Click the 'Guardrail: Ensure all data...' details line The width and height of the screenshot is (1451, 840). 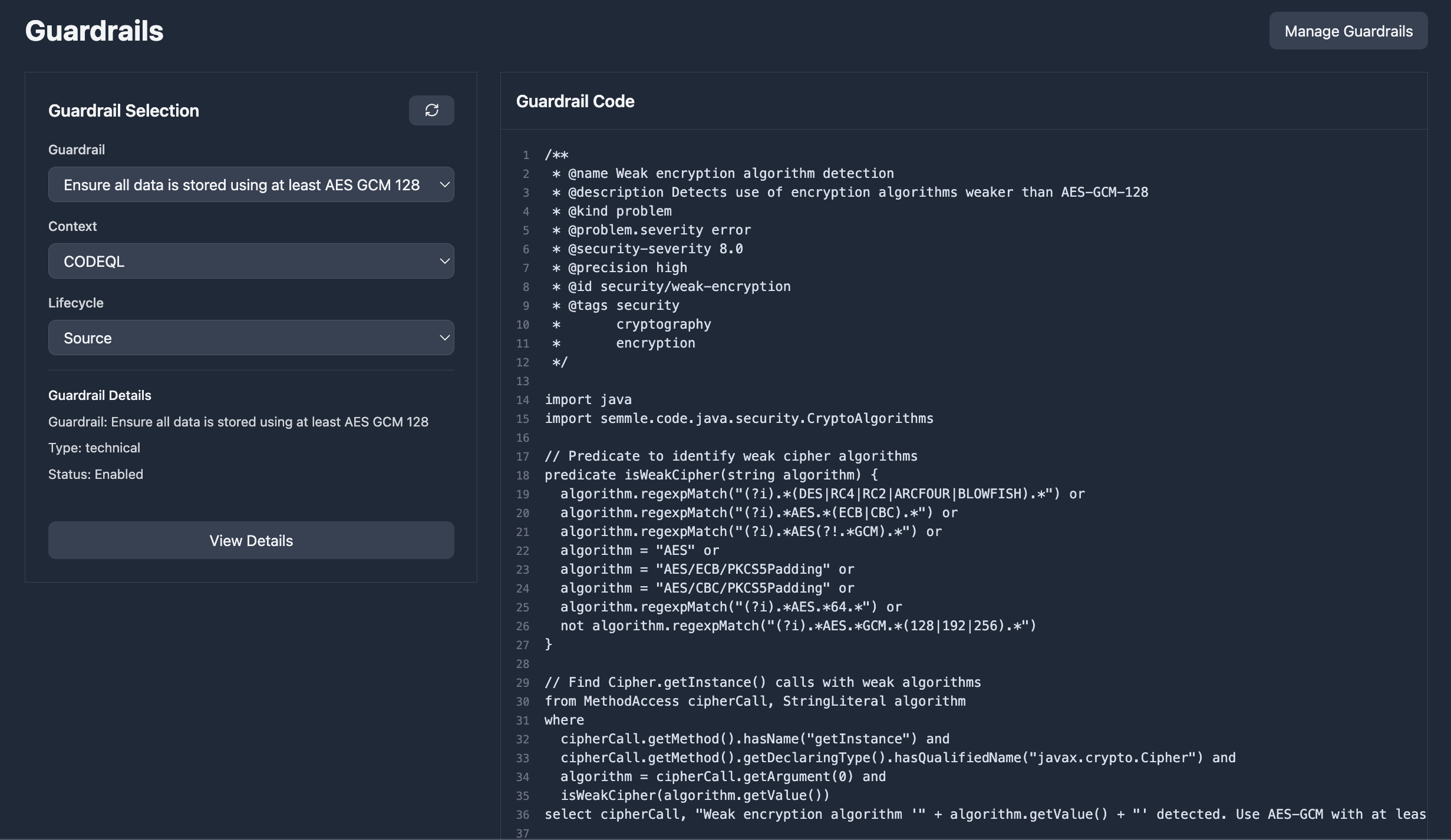click(x=238, y=422)
